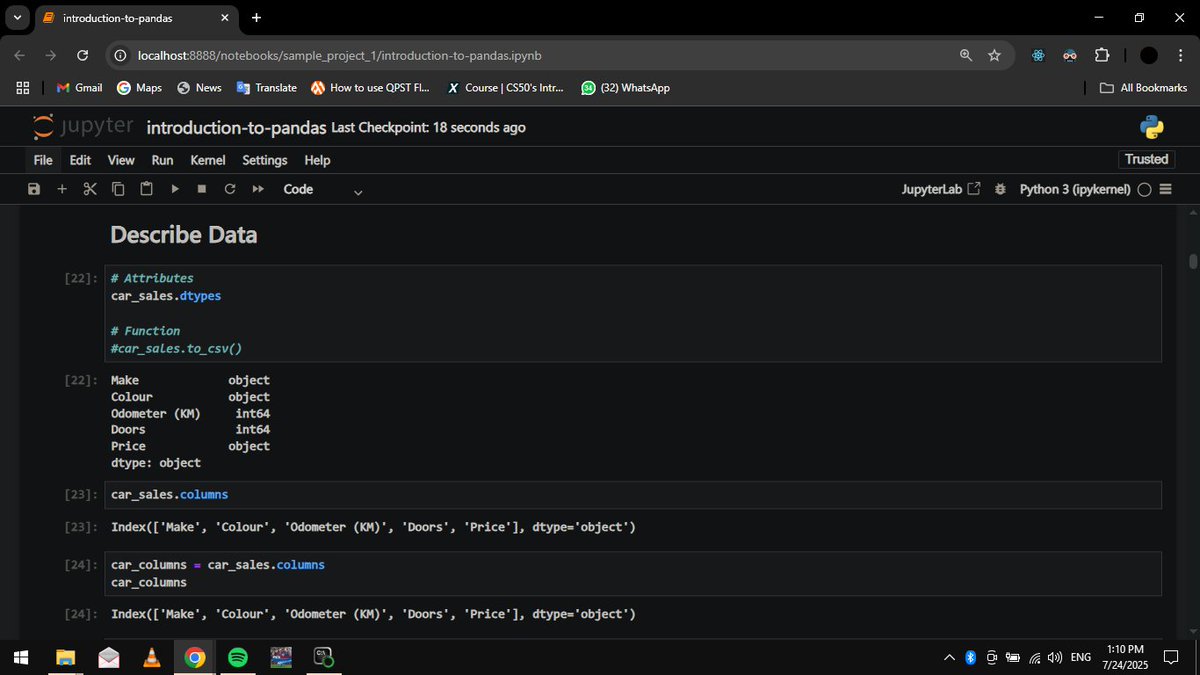Click the 'Odometer (KM)' dtype output row
The width and height of the screenshot is (1200, 675).
click(190, 413)
